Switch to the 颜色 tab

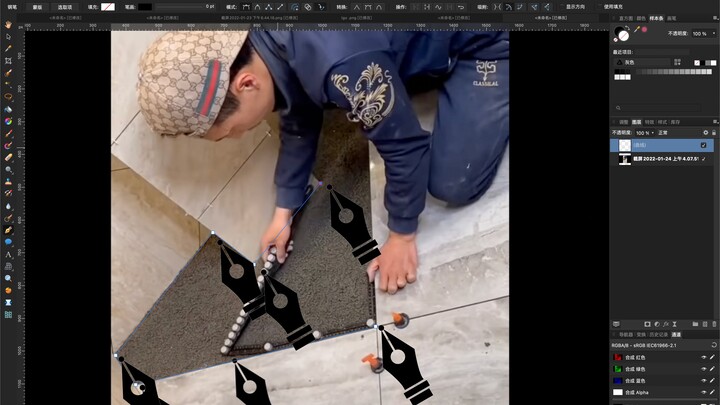(641, 18)
